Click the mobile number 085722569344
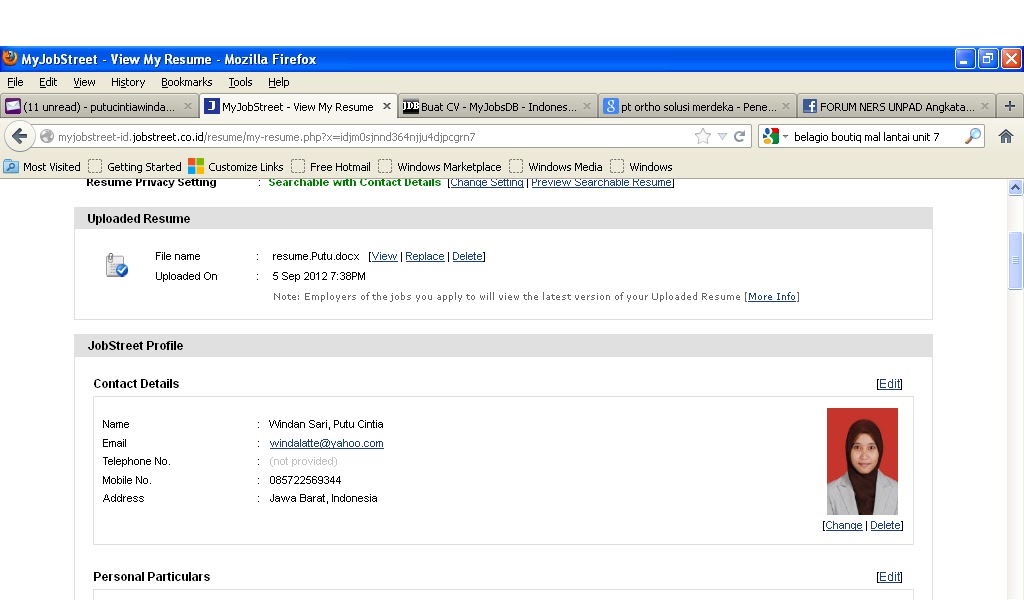 coord(305,480)
